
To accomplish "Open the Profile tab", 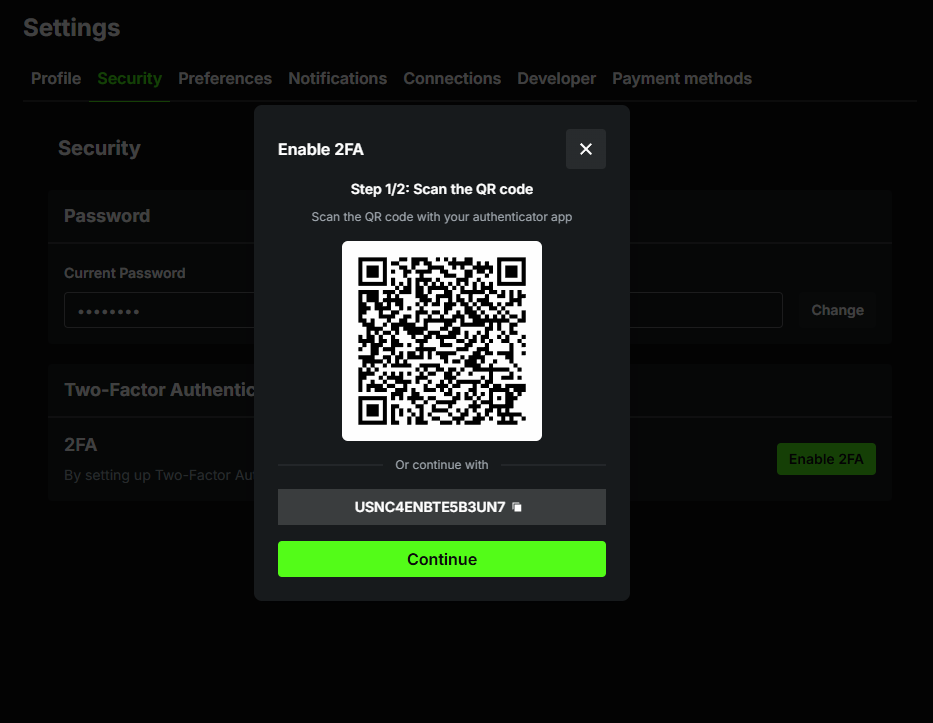I will pyautogui.click(x=56, y=79).
